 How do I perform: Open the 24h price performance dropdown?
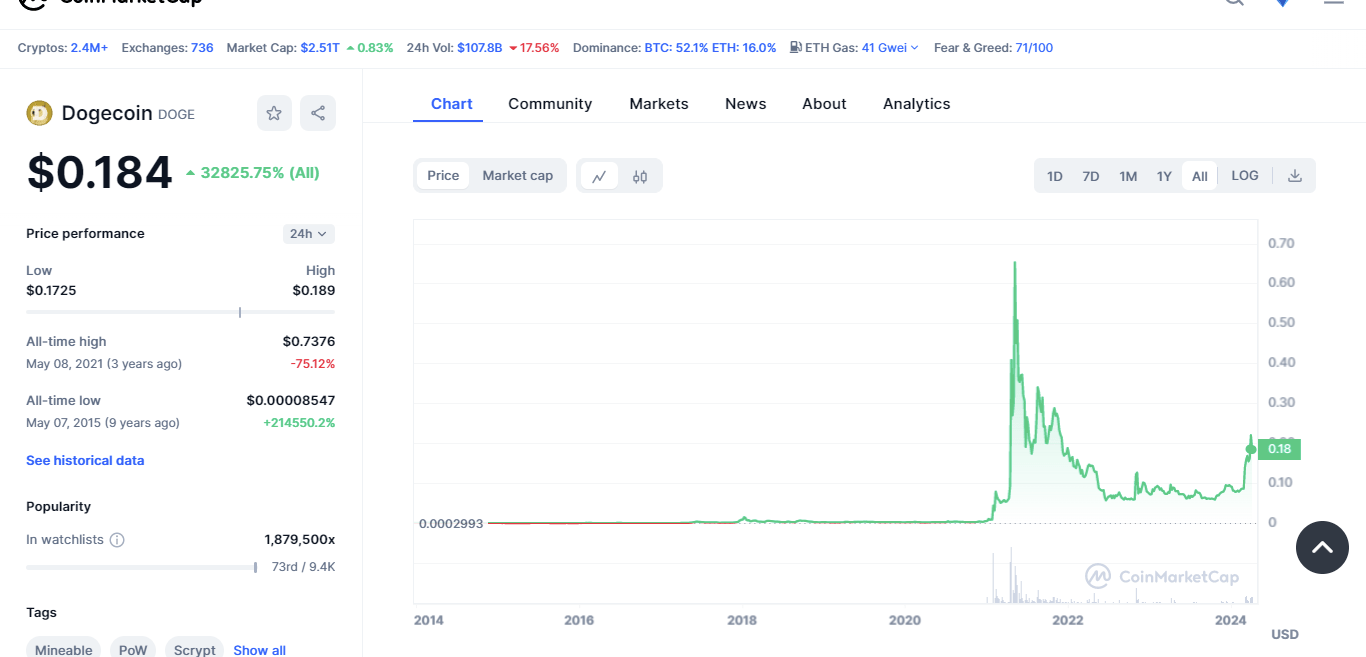pyautogui.click(x=309, y=234)
